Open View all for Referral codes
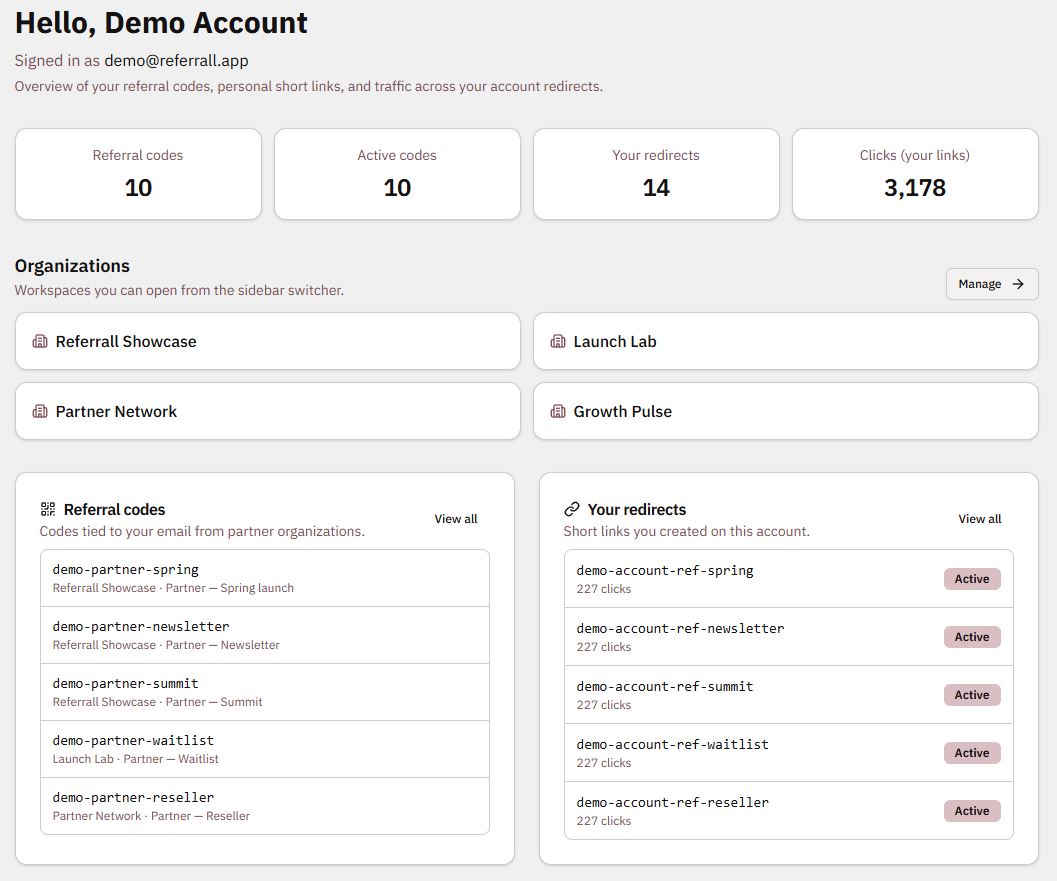The width and height of the screenshot is (1057, 881). (x=455, y=519)
